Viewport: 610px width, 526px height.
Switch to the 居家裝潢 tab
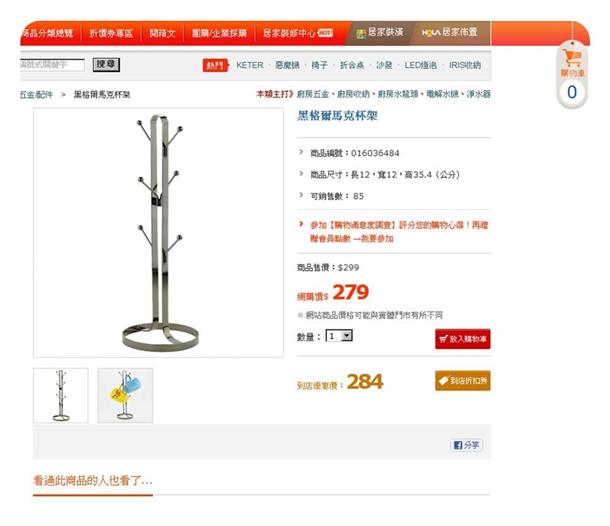(x=380, y=33)
